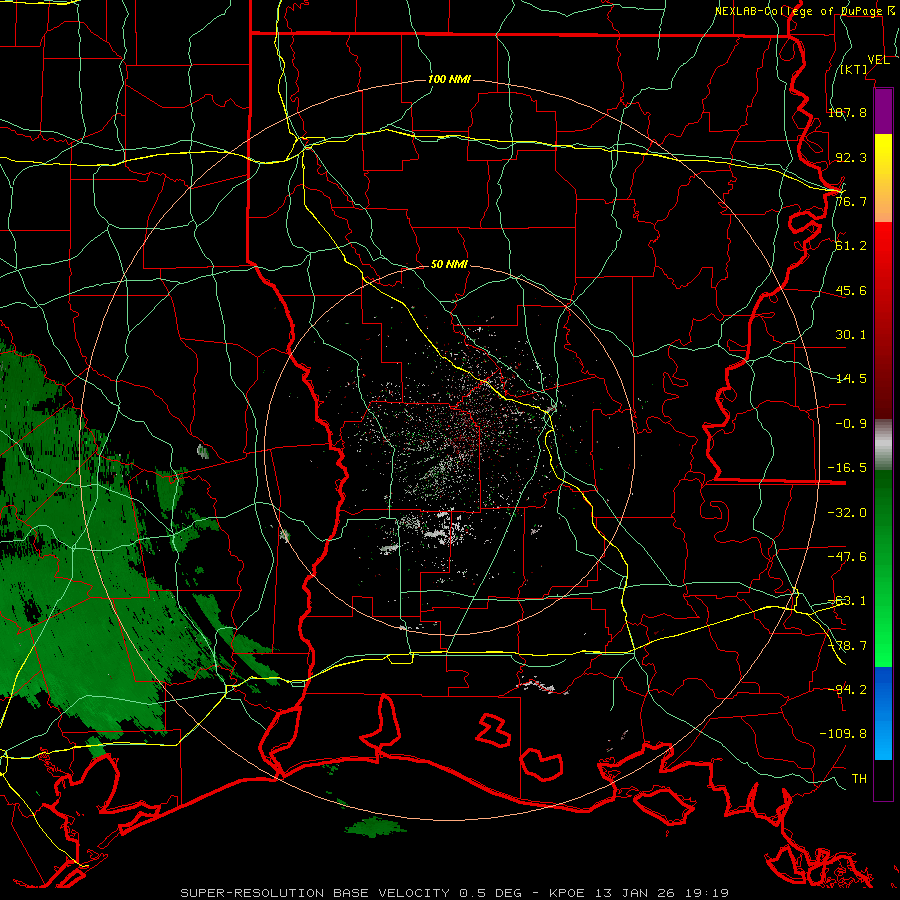Click the 50 NMI range ring label
Image resolution: width=900 pixels, height=900 pixels.
pyautogui.click(x=449, y=264)
